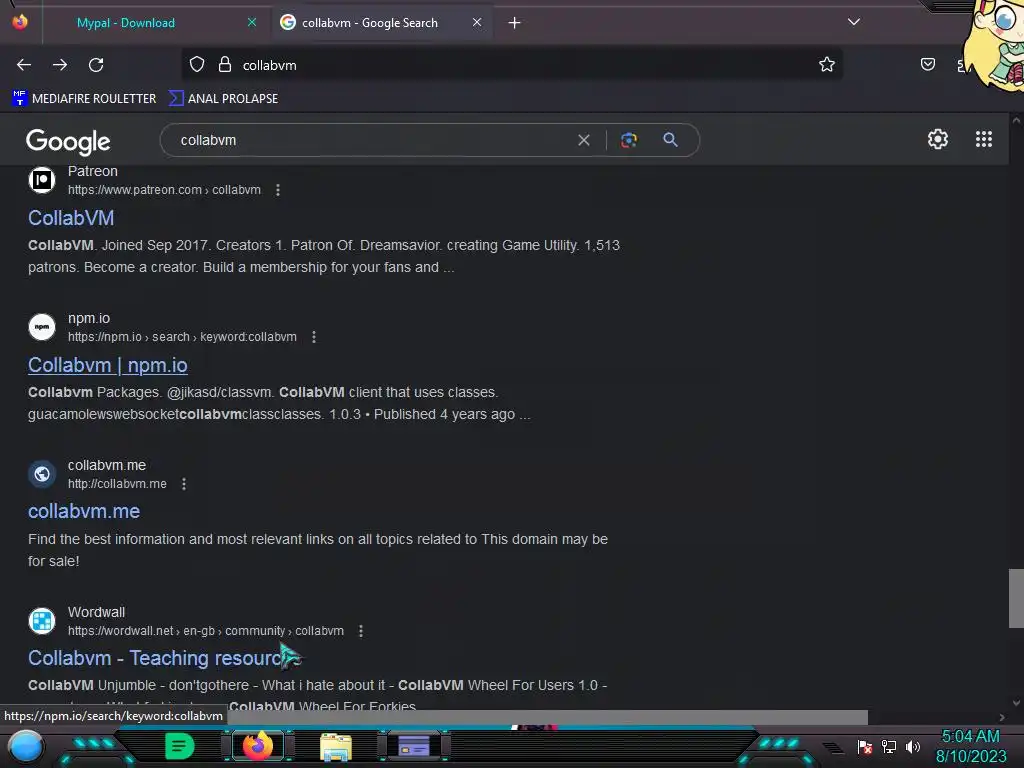Click the horizontal scrollbar at page bottom

point(547,717)
